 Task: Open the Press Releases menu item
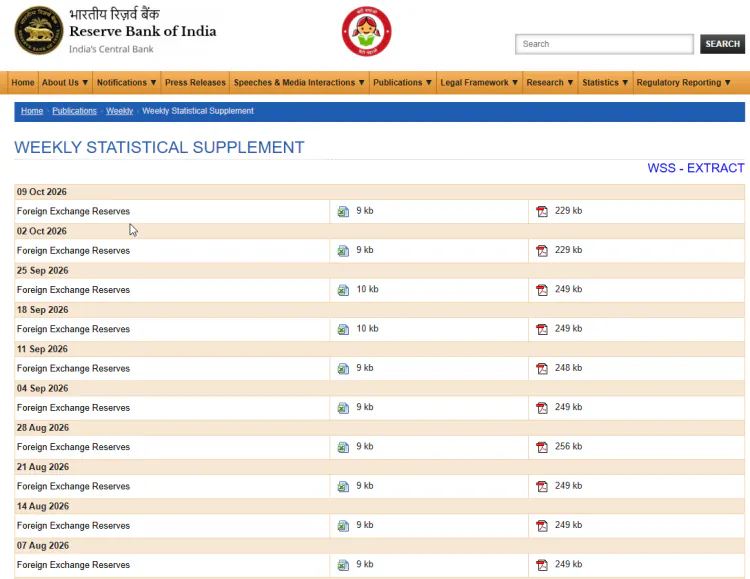[195, 82]
